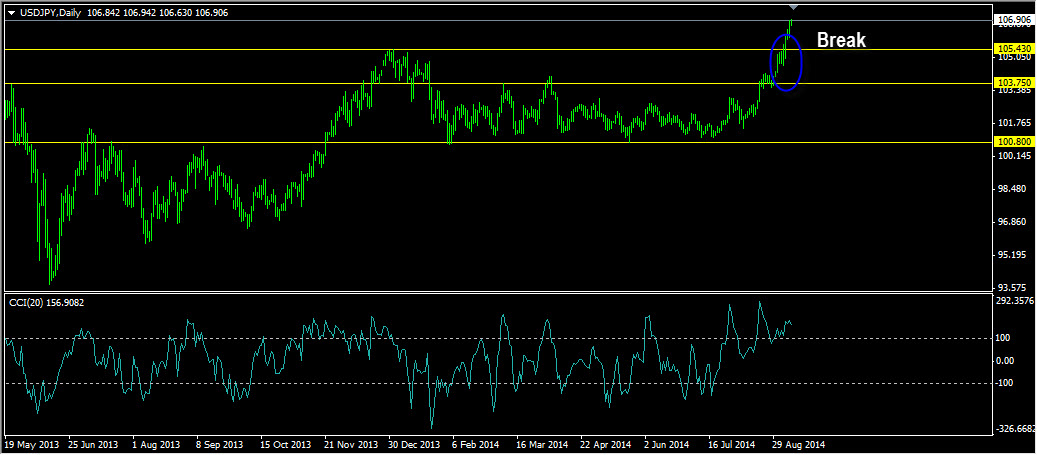Click the 16 Mar 2014 date label

(x=542, y=444)
